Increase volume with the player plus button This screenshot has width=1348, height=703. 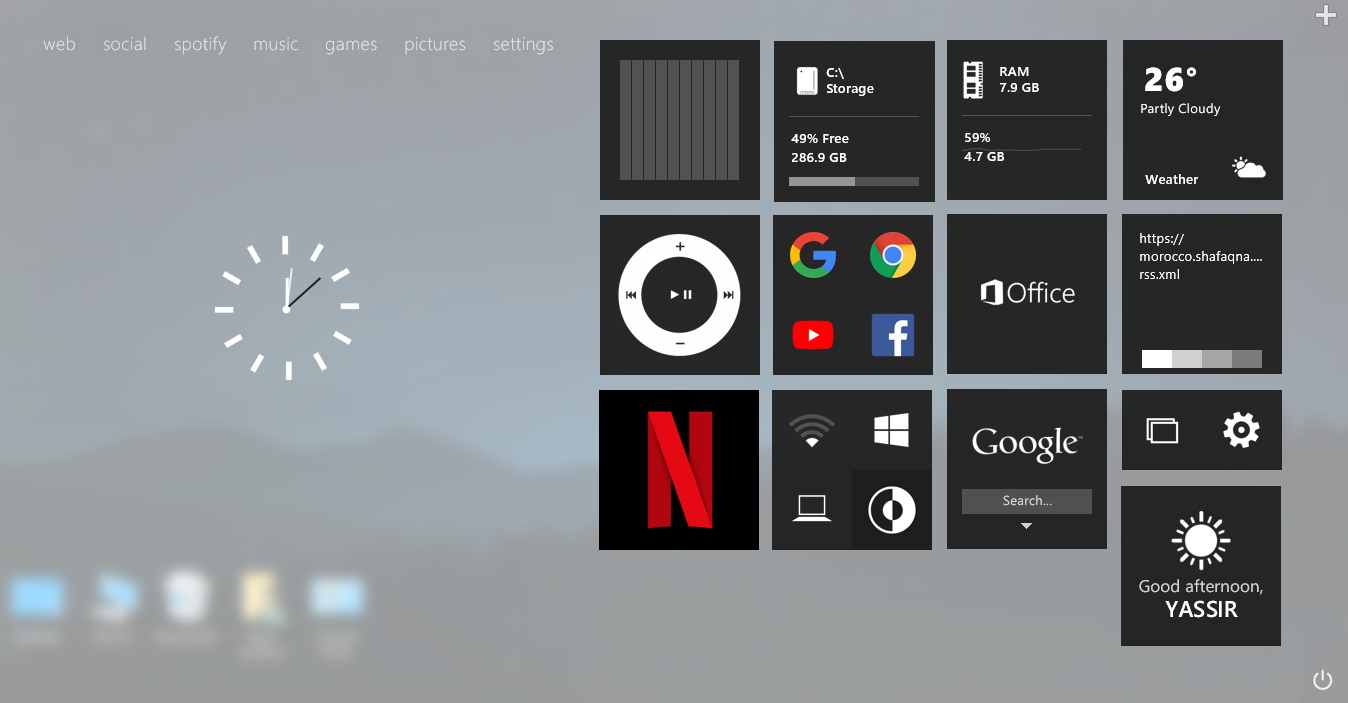coord(680,246)
